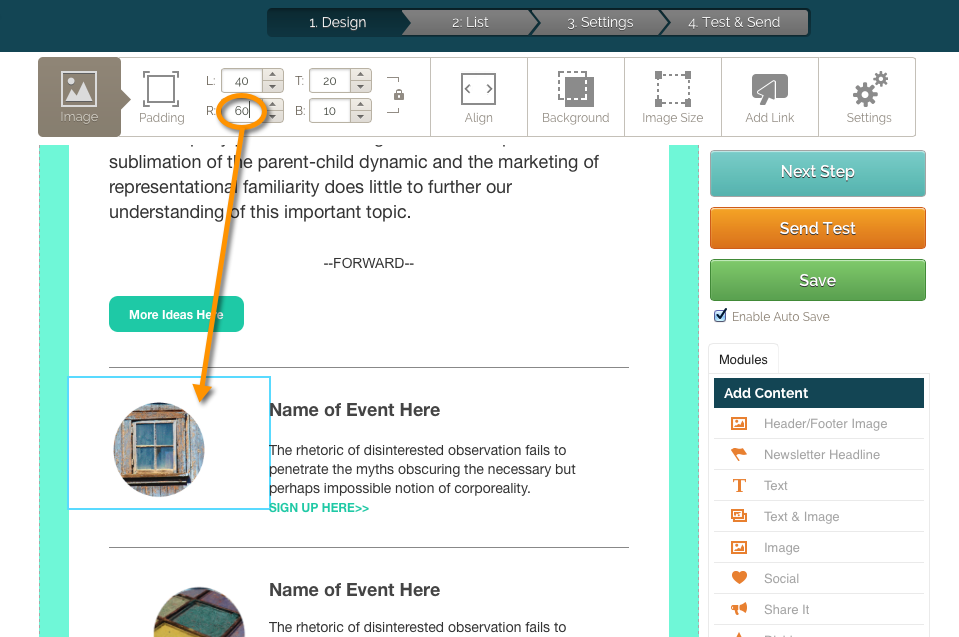Decrease top padding value
This screenshot has width=959, height=637.
(x=361, y=87)
